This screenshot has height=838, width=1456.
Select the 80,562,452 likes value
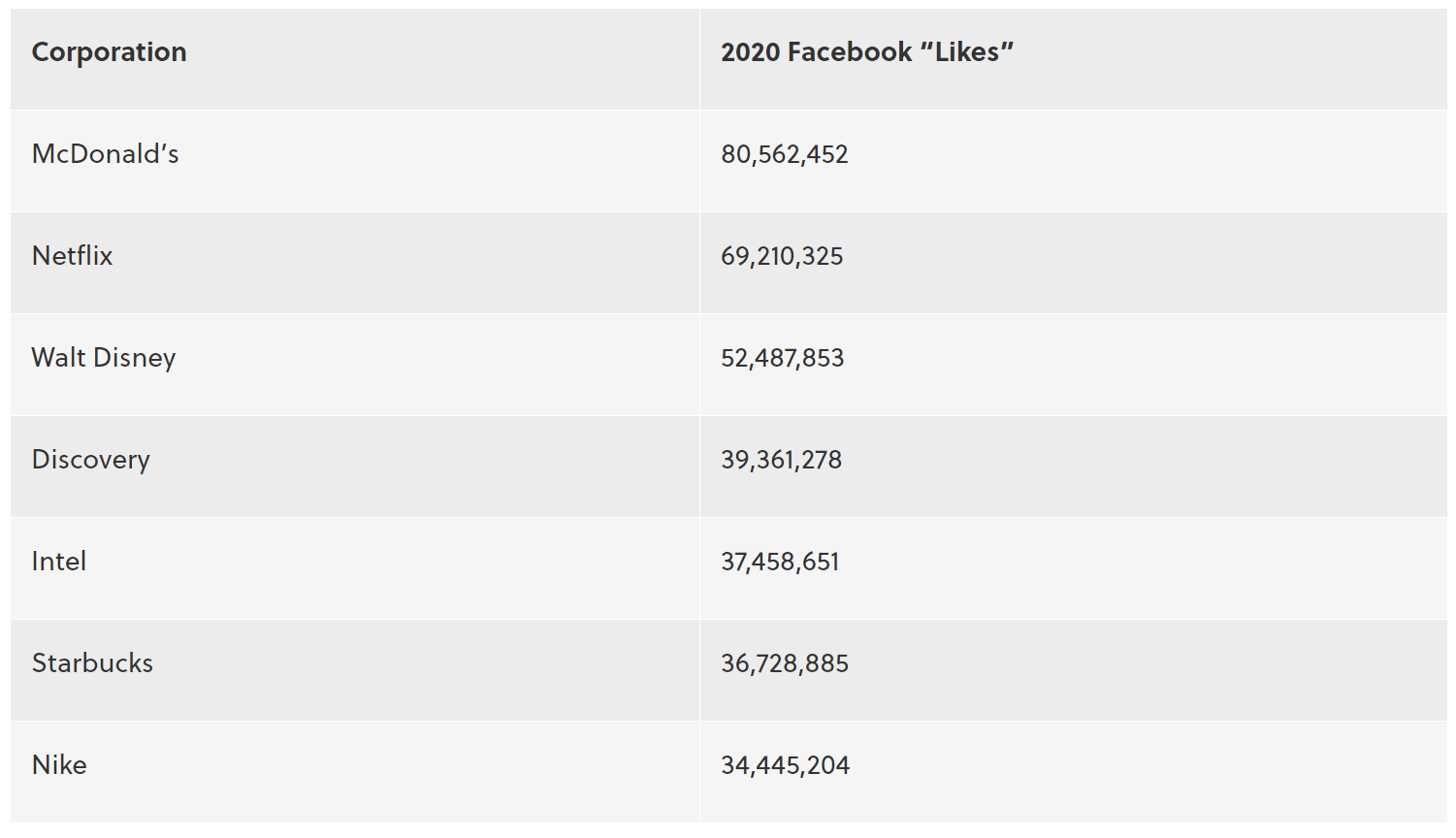pos(784,155)
